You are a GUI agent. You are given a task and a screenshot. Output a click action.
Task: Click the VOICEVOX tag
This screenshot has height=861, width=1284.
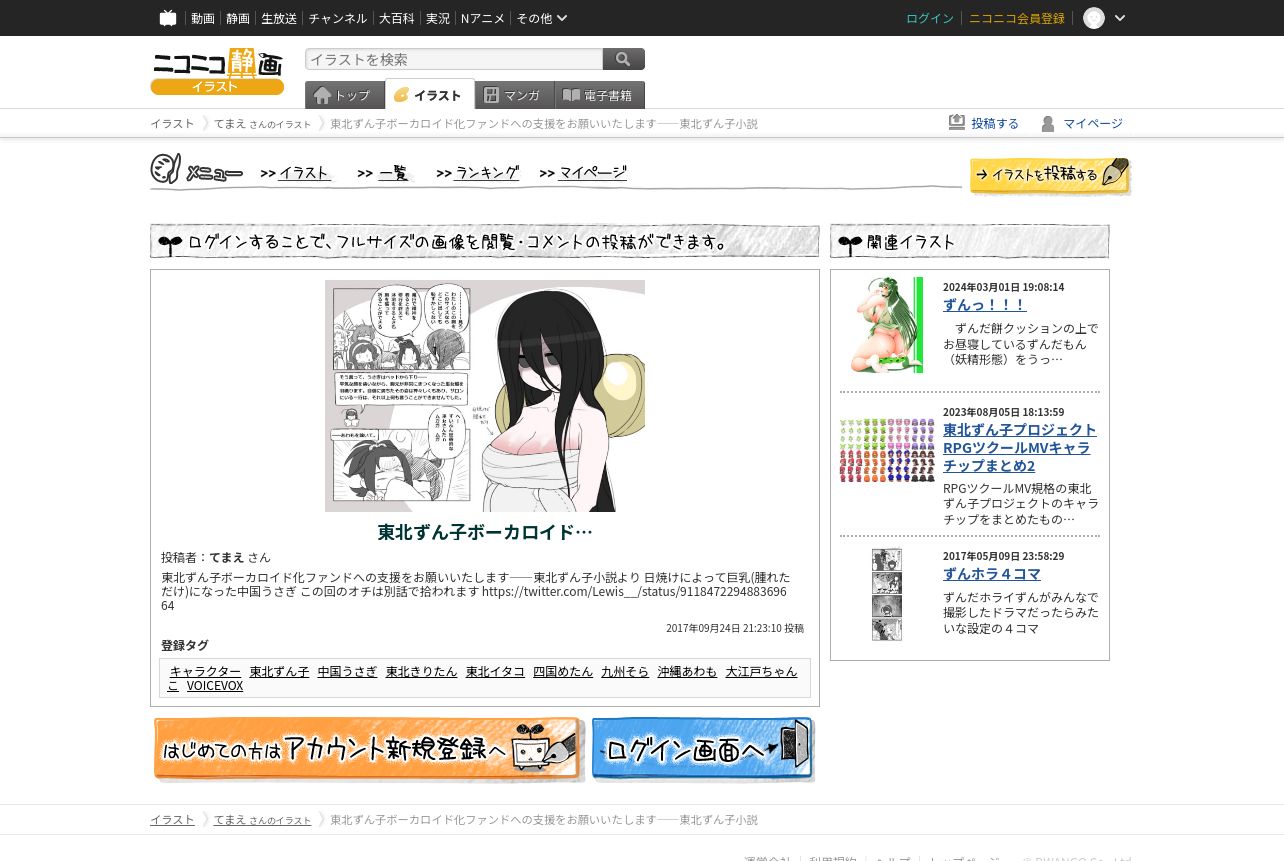215,685
